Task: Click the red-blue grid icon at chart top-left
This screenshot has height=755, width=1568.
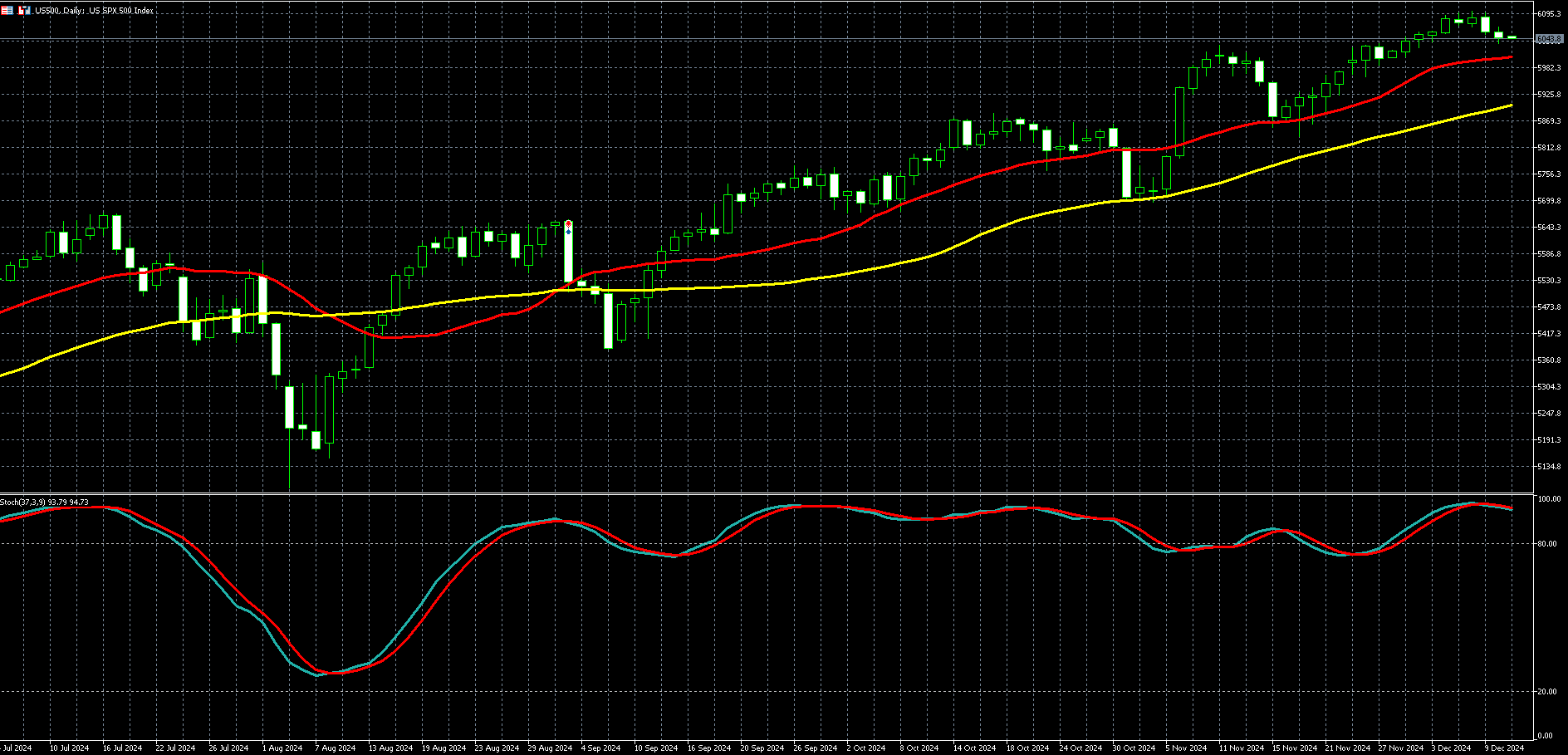Action: pos(7,11)
